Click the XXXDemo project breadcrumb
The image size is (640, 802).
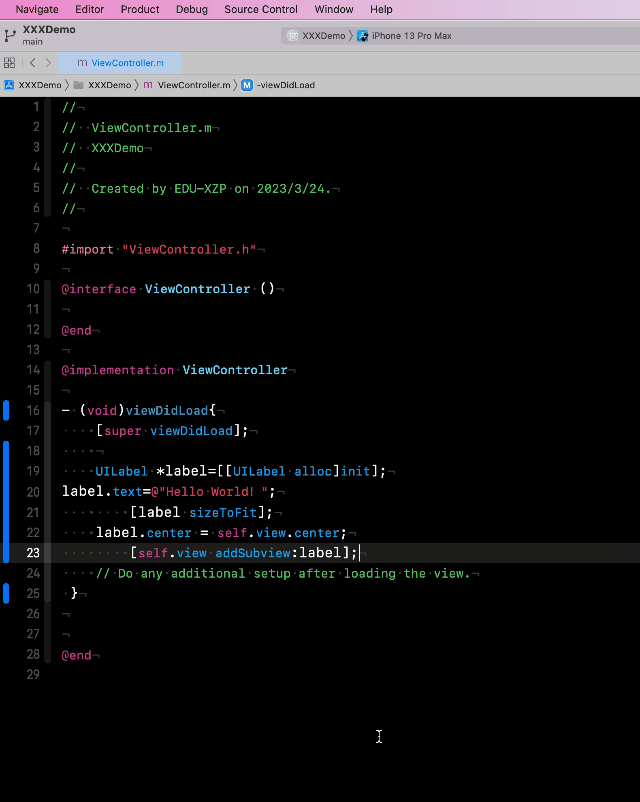(x=40, y=85)
